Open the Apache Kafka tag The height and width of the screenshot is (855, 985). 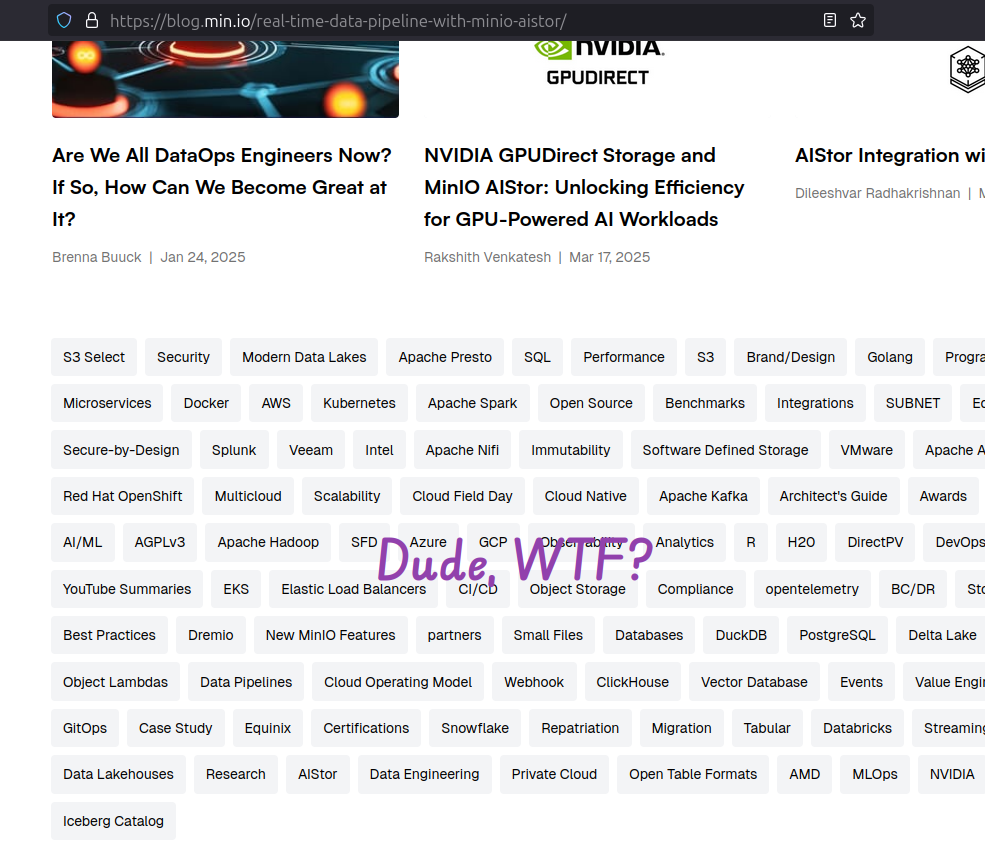(703, 496)
